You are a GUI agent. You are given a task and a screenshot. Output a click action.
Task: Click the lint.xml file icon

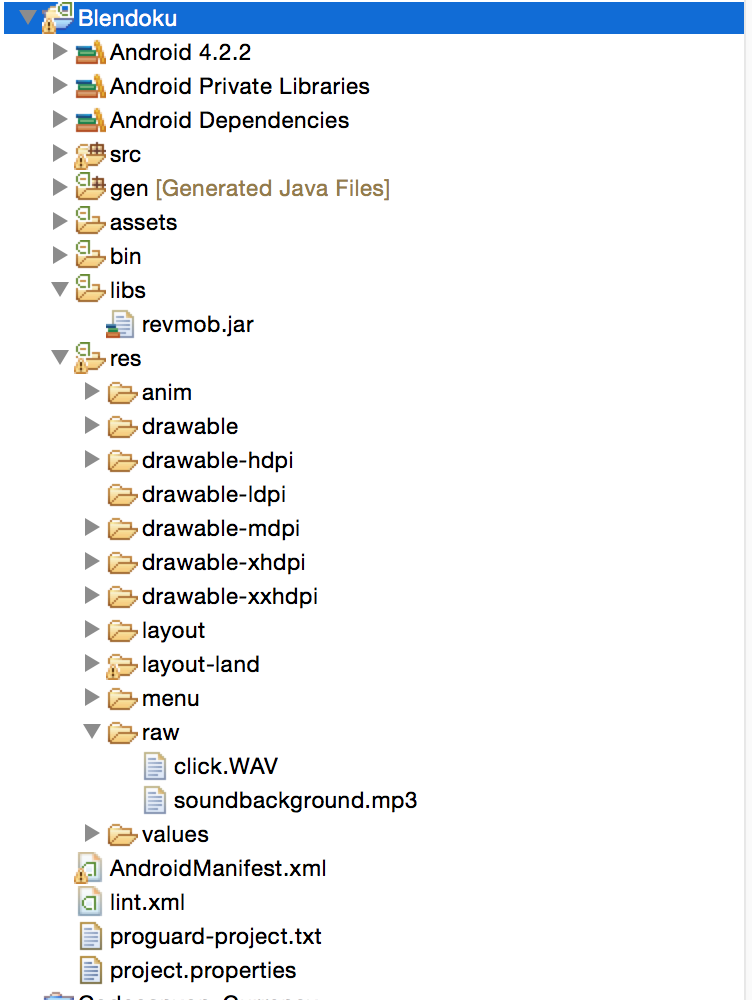[91, 903]
